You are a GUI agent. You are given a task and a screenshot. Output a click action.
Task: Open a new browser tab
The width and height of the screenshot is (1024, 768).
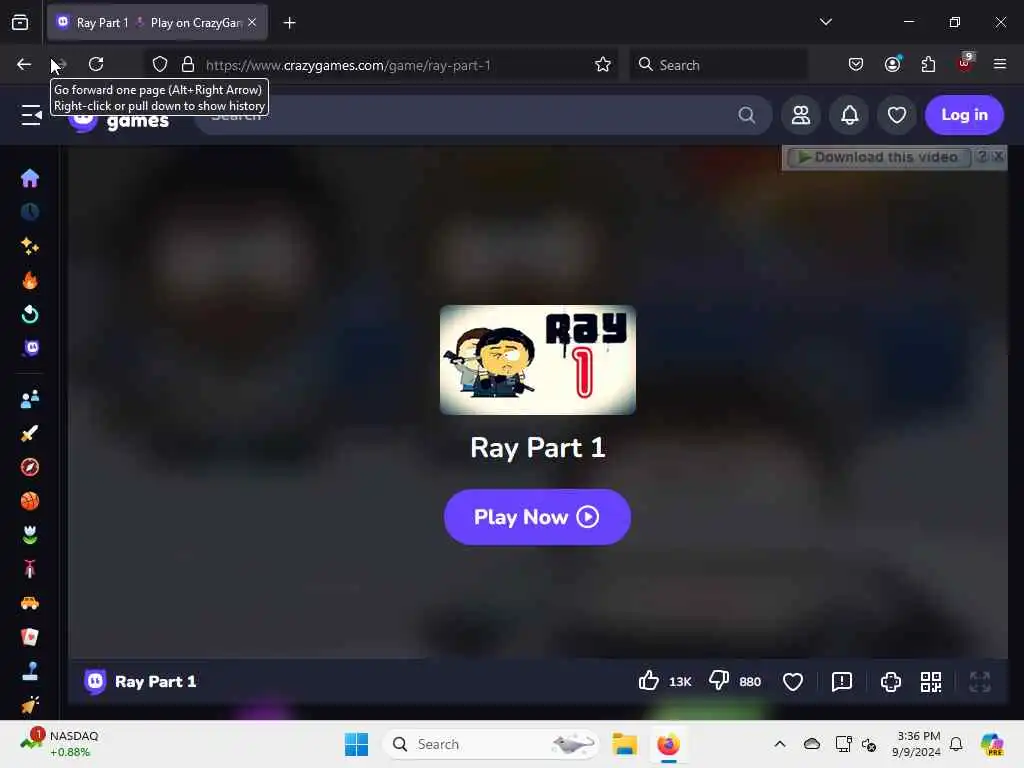tap(289, 23)
